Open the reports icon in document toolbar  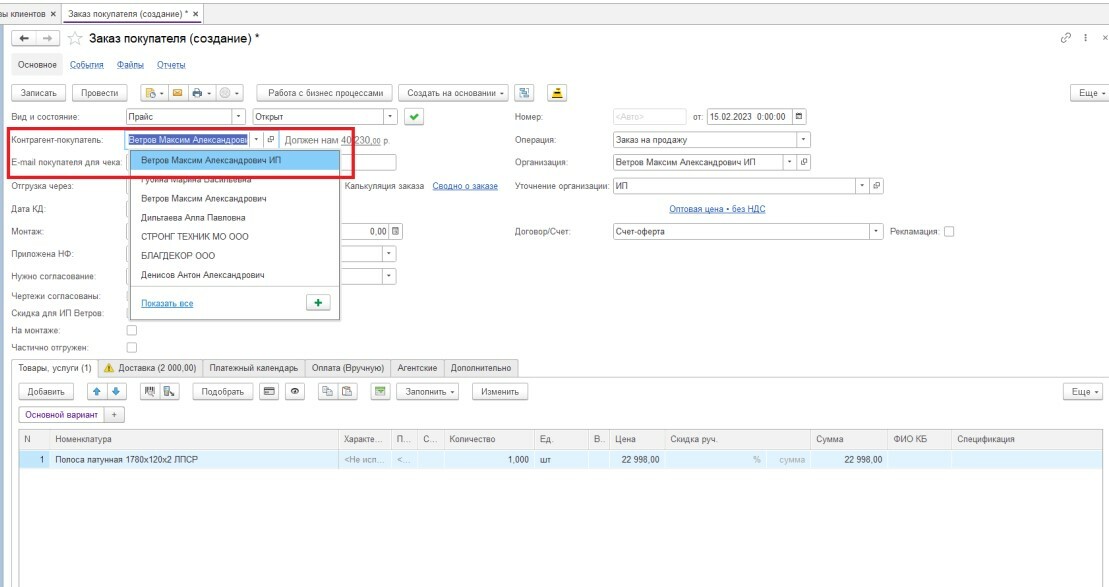[154, 93]
